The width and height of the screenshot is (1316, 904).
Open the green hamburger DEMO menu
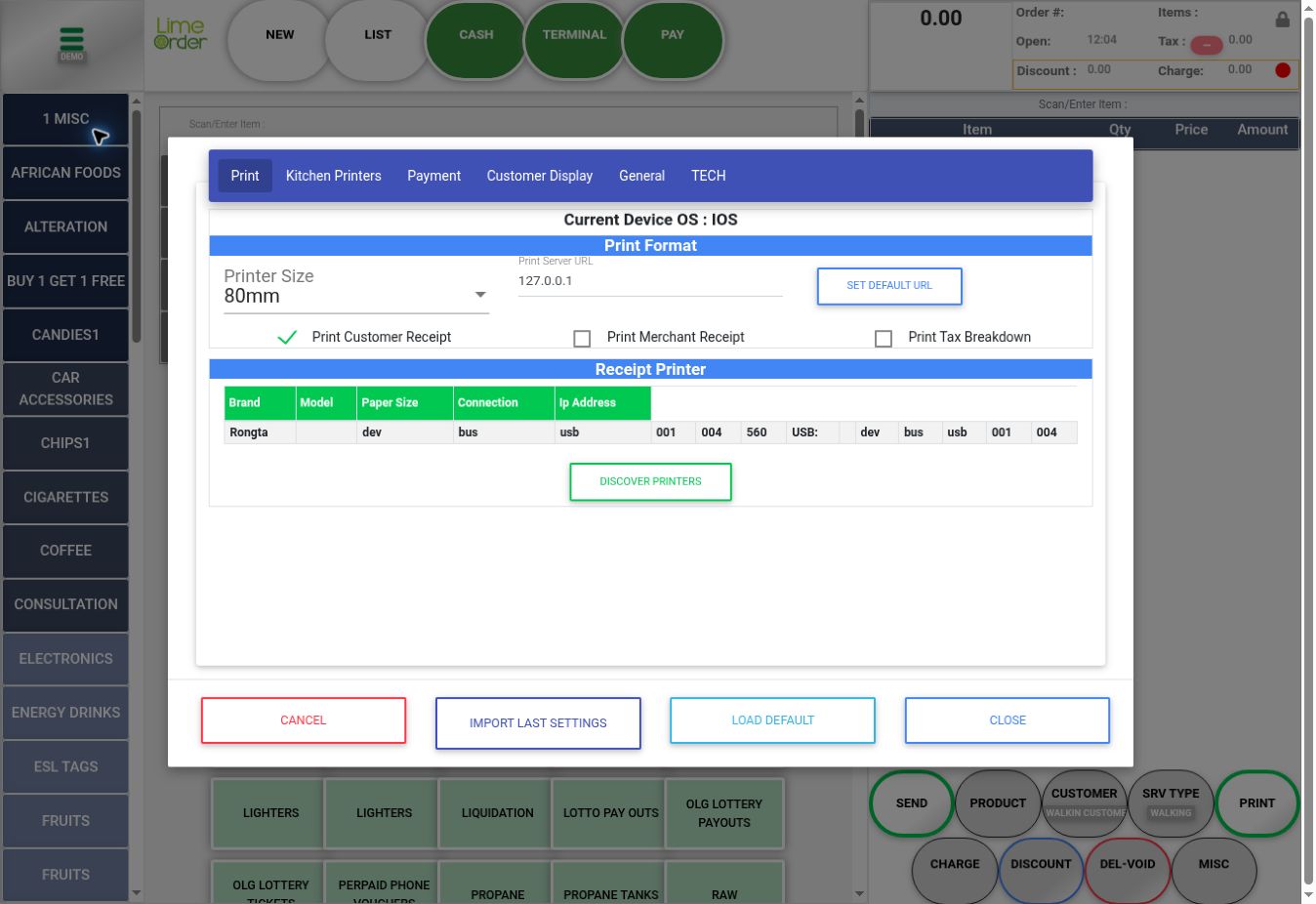[x=71, y=43]
